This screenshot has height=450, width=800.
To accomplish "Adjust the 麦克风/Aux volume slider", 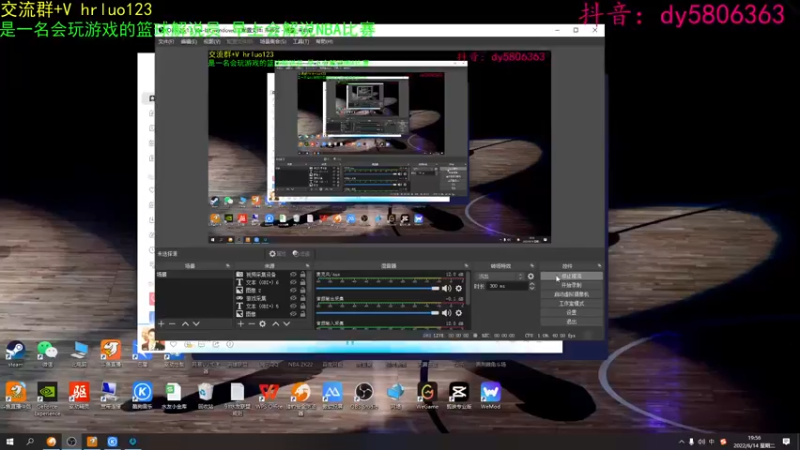I will [x=378, y=288].
